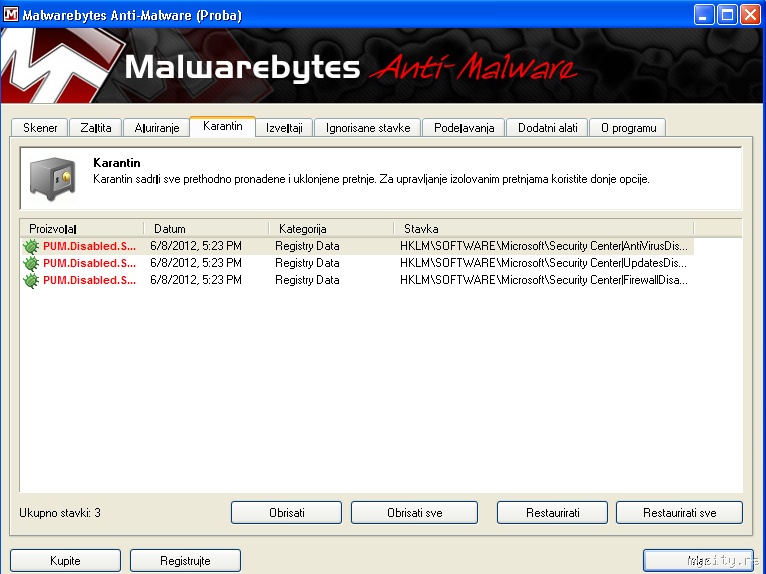Click Restaurirati sve button

point(680,512)
